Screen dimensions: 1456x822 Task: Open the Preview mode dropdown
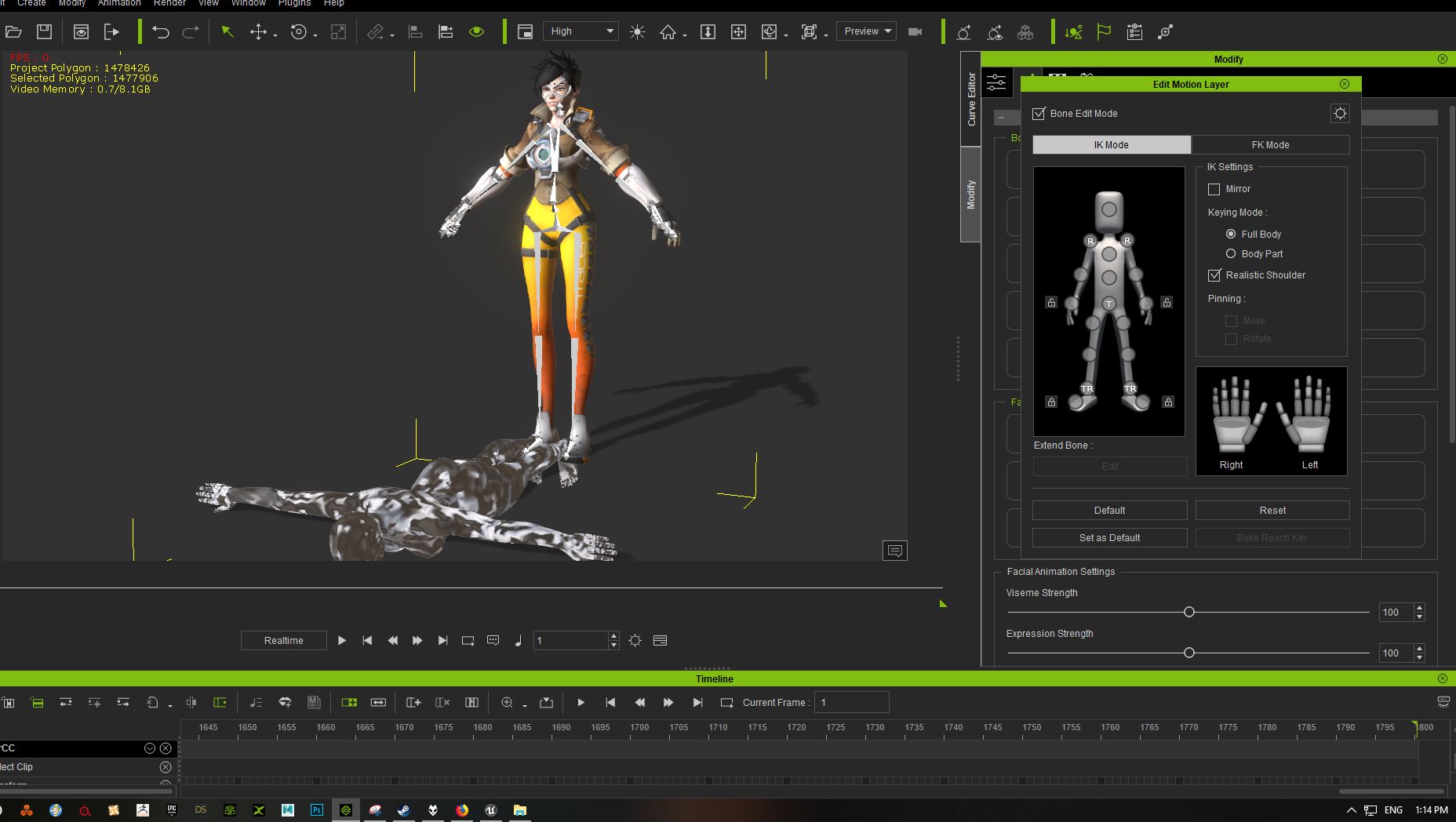(x=867, y=31)
